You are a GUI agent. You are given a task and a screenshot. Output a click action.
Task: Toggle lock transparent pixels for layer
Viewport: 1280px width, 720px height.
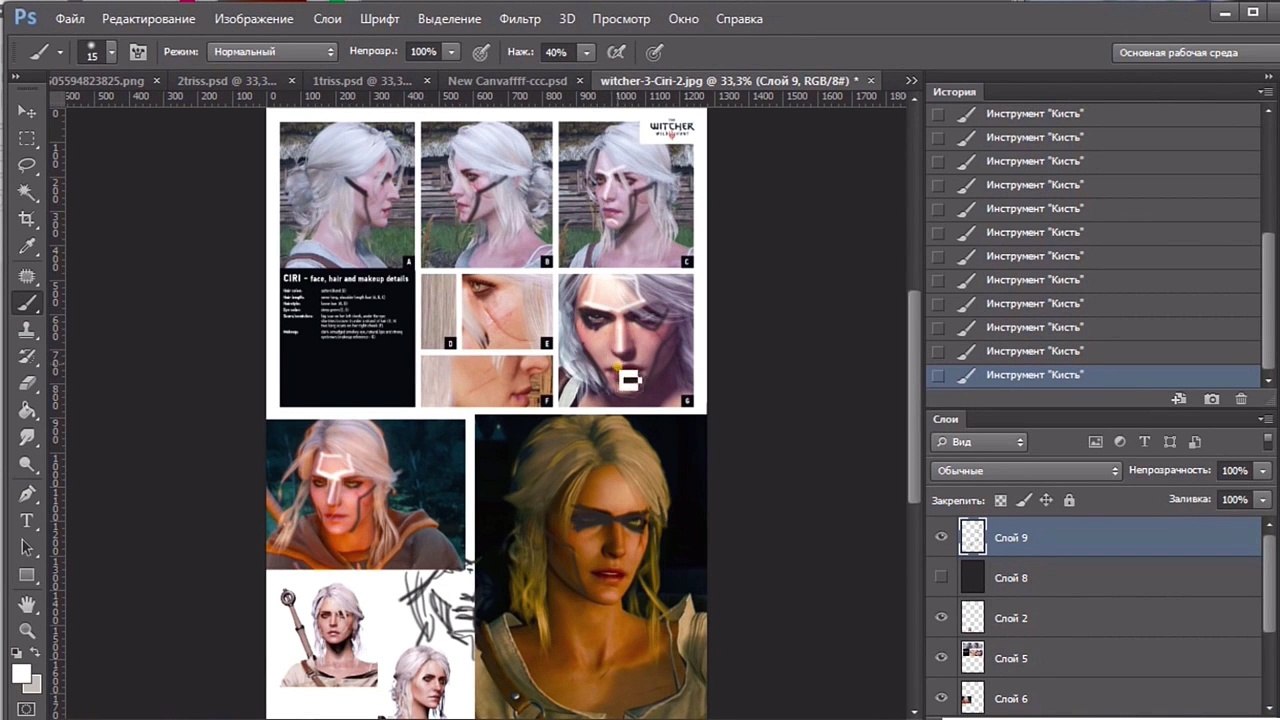click(1000, 500)
